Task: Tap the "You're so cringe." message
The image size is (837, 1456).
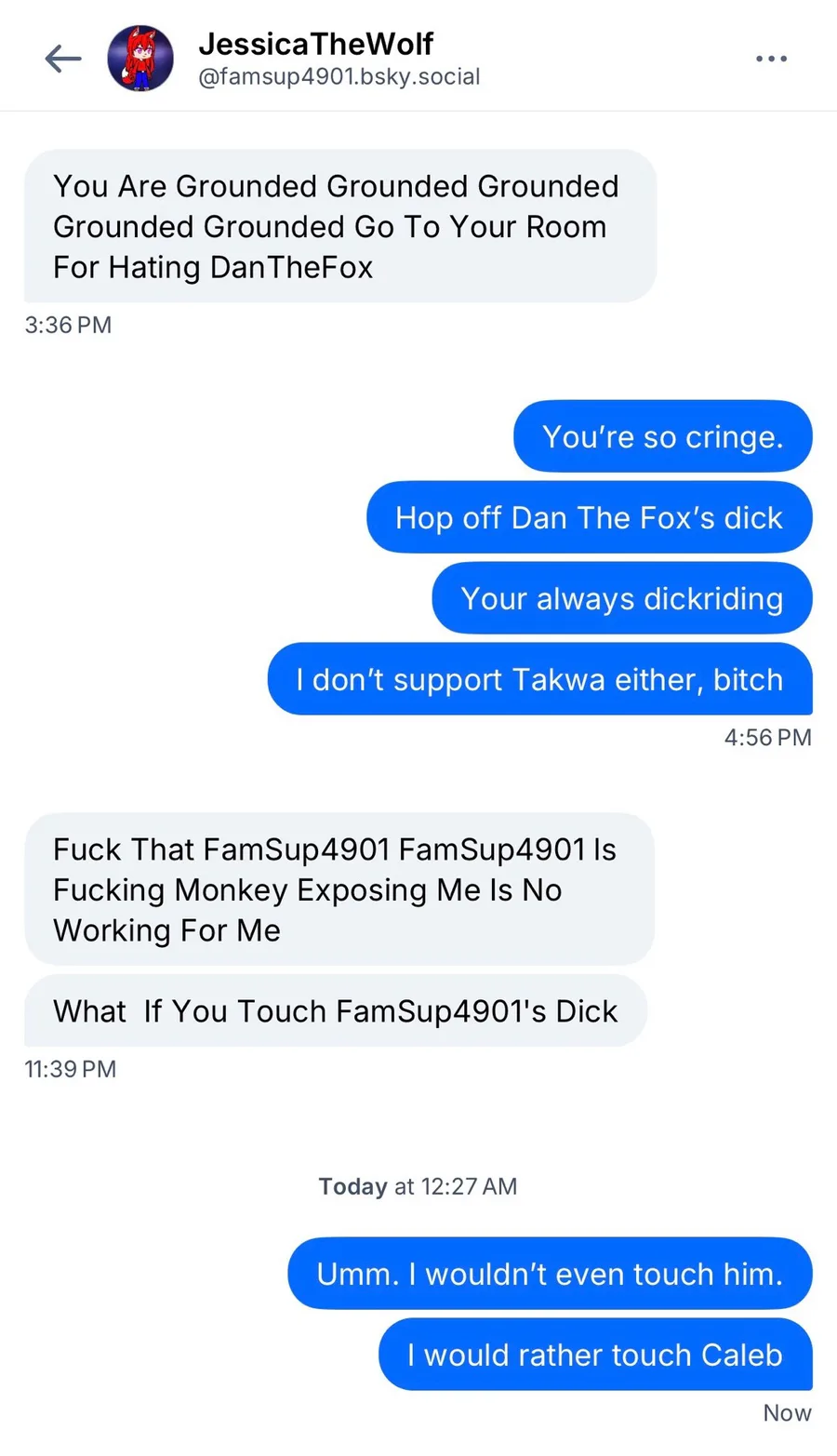Action: tap(662, 436)
